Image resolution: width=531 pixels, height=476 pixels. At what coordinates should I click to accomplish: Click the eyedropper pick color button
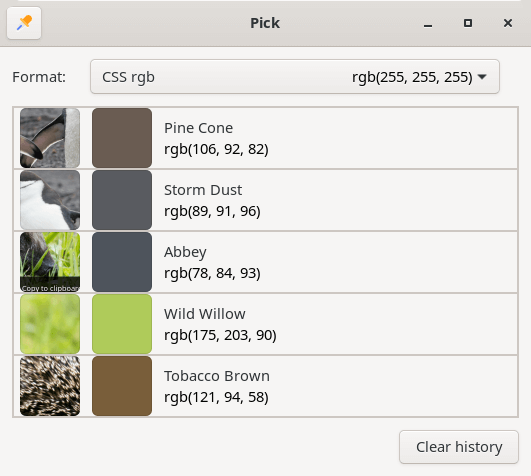[24, 23]
